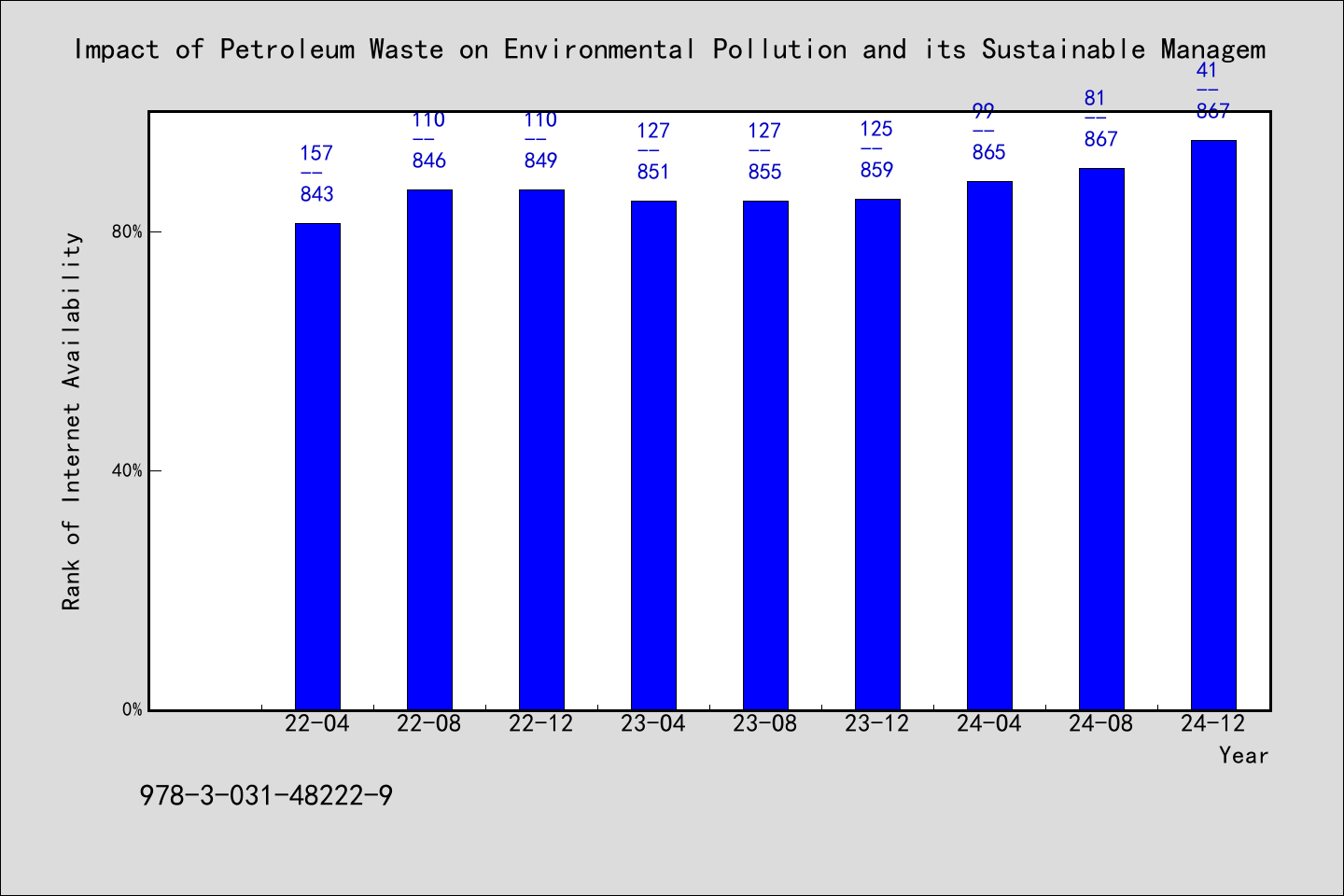Select the x-axis label 23-08
This screenshot has height=896, width=1344.
point(765,723)
